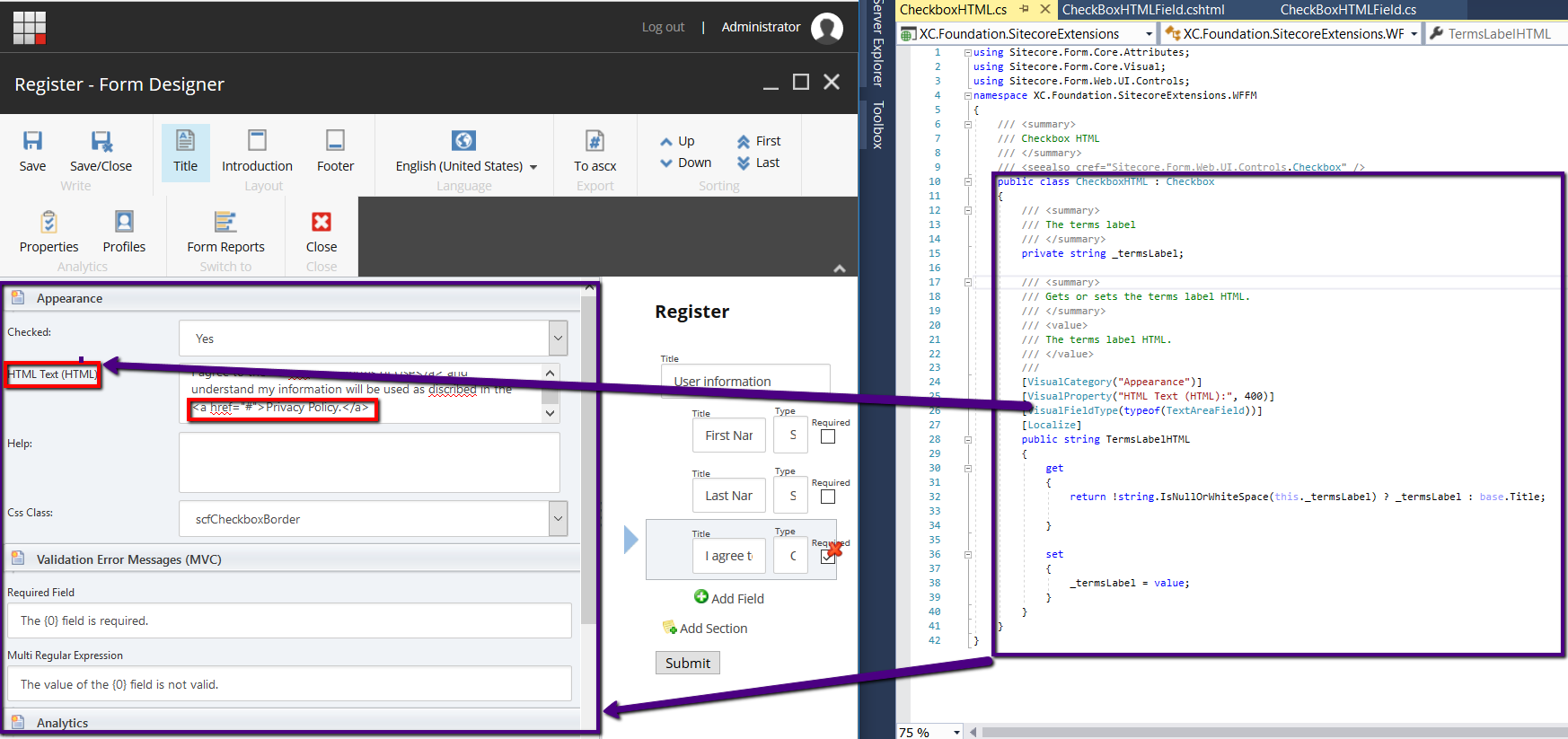Click the Analytics section icon
The height and width of the screenshot is (739, 1568).
pos(18,721)
